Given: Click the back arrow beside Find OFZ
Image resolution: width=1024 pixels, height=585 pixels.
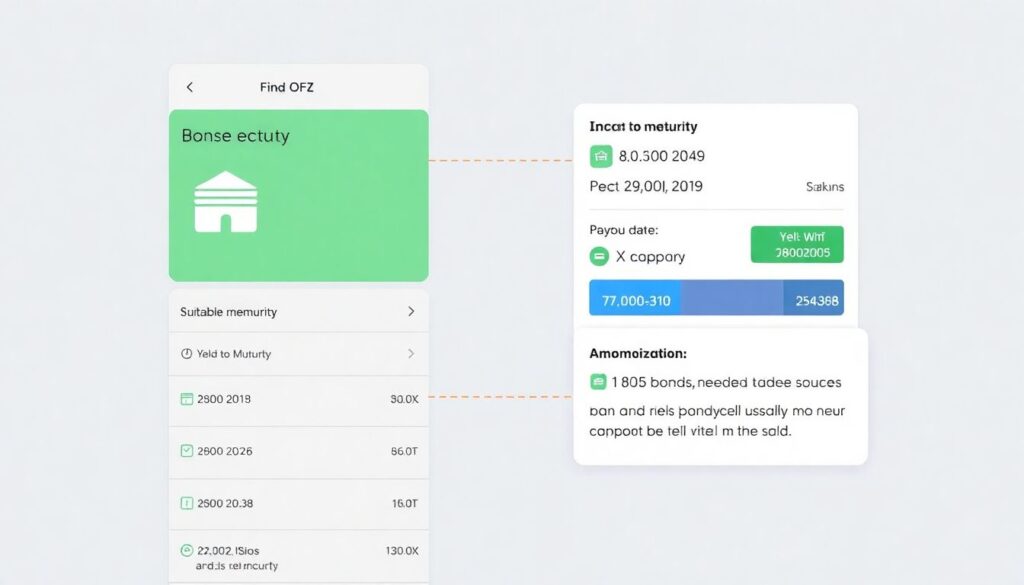Looking at the screenshot, I should coord(190,88).
